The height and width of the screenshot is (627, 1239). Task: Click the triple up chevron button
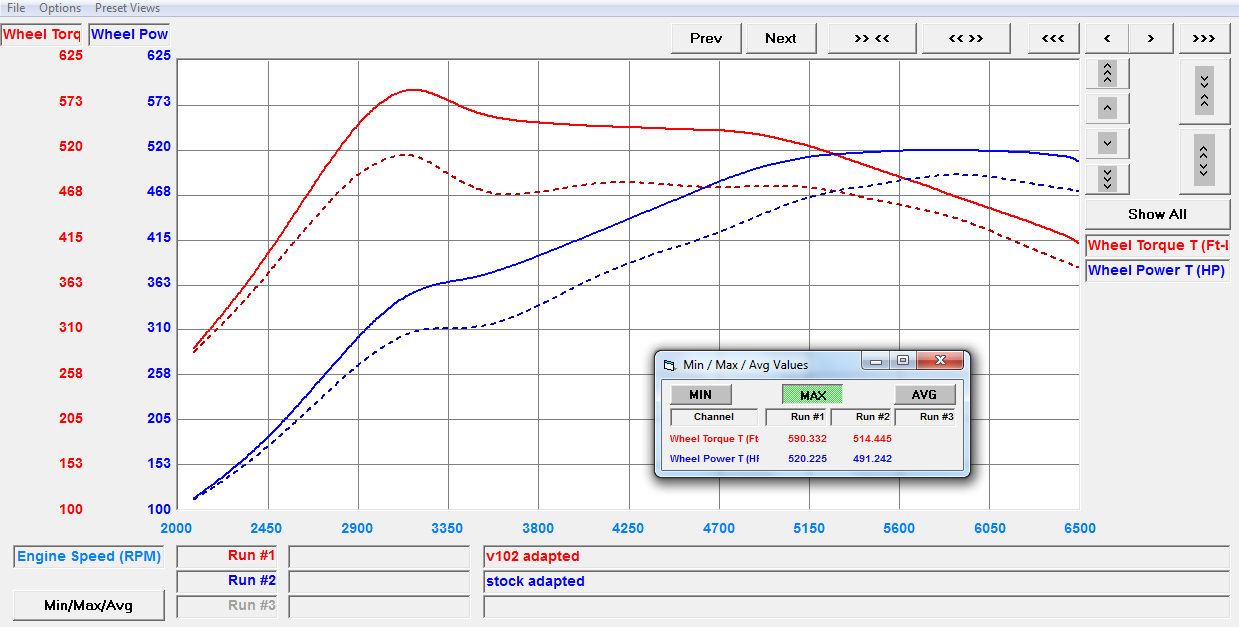[x=1107, y=74]
